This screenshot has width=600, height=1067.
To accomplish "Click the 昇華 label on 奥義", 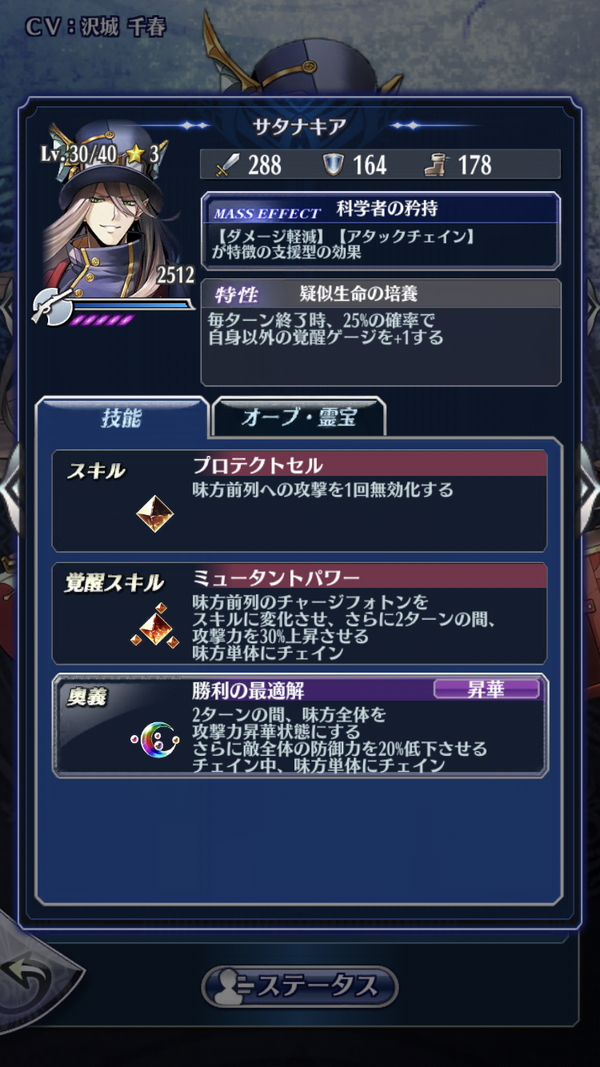I will pos(486,689).
